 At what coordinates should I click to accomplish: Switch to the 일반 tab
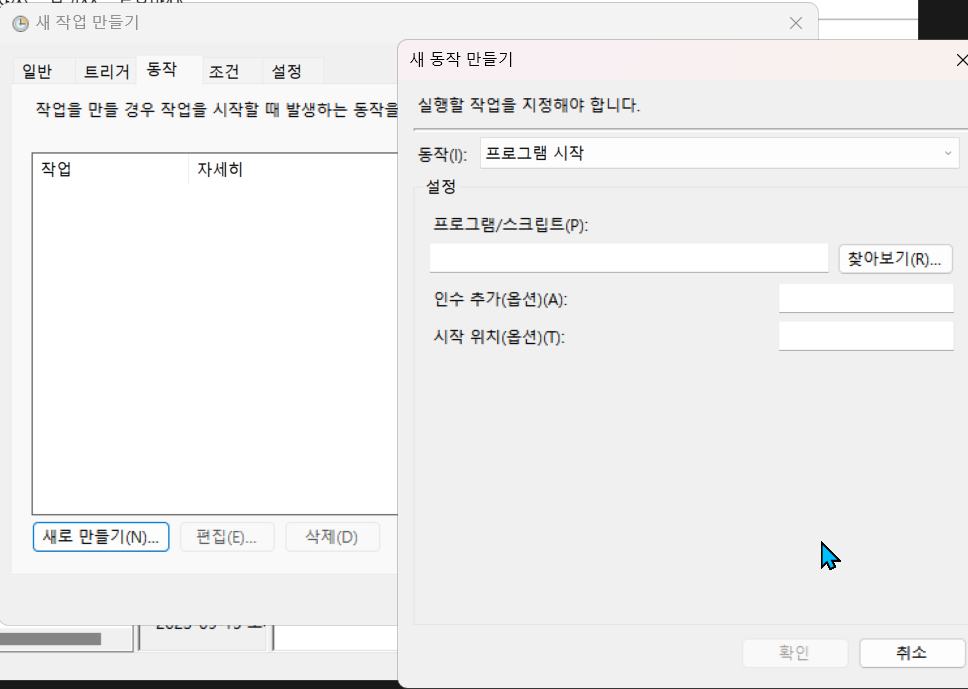(x=37, y=72)
